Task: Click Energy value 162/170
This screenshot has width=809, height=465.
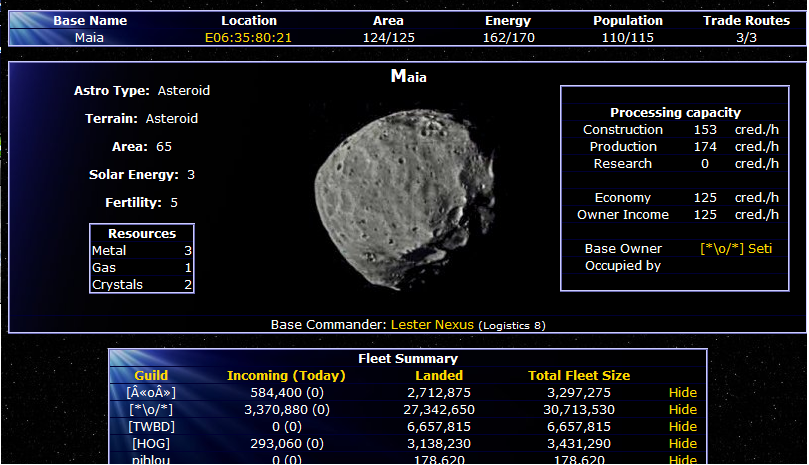Action: 508,38
